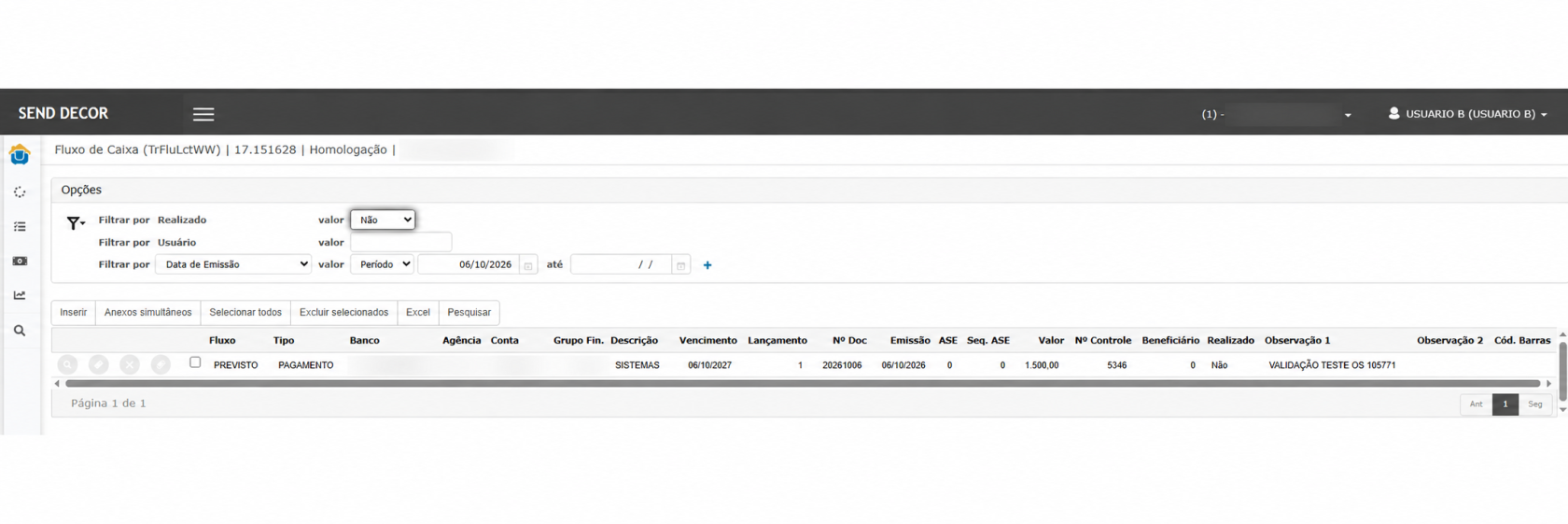Image resolution: width=1568 pixels, height=524 pixels.
Task: Click the 20261006 document number cell
Action: click(842, 365)
